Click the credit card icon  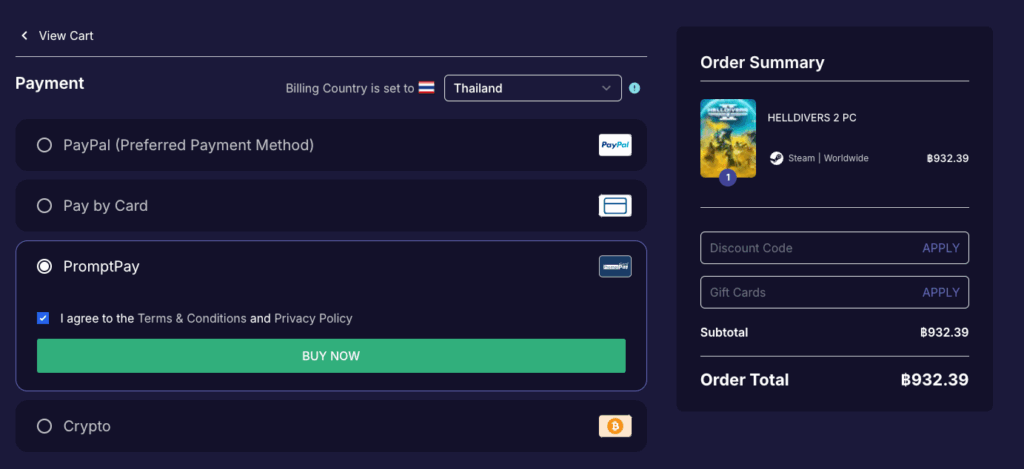click(615, 206)
